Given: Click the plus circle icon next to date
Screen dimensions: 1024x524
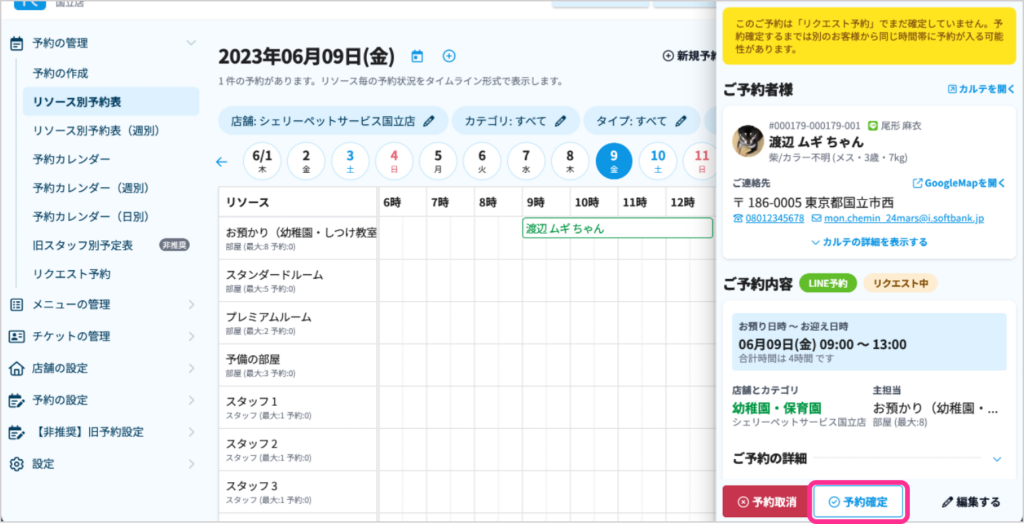Looking at the screenshot, I should tap(449, 56).
